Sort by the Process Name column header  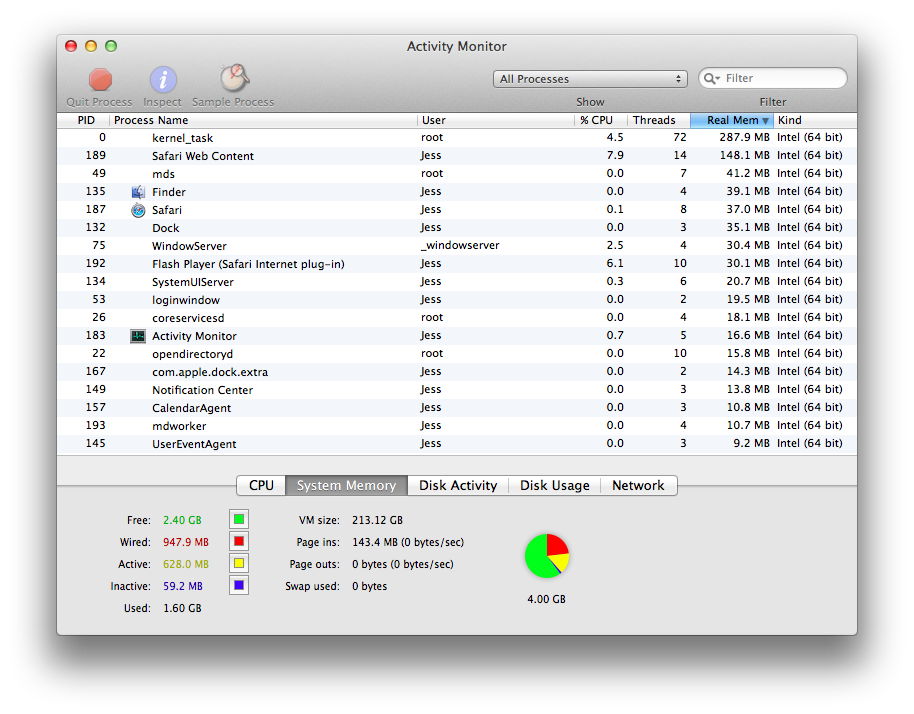263,120
